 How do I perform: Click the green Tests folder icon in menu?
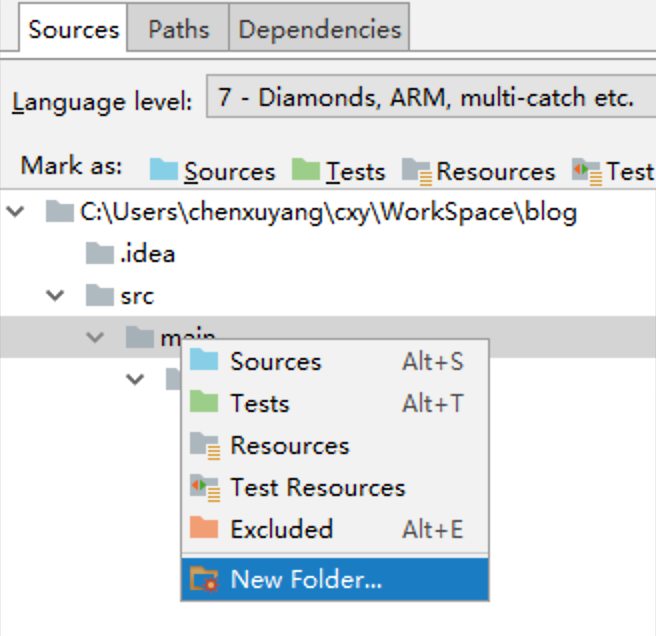(204, 403)
